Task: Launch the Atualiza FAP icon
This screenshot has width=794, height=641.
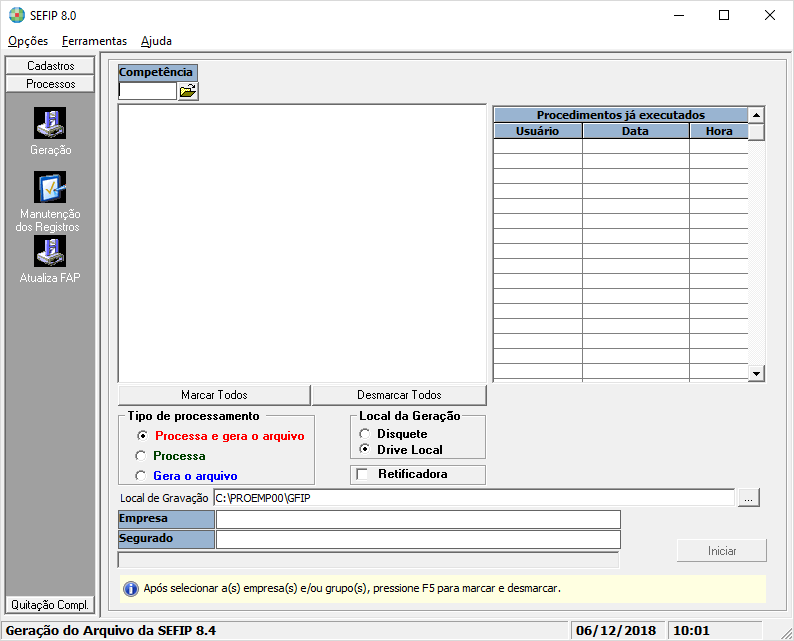Action: tap(50, 251)
